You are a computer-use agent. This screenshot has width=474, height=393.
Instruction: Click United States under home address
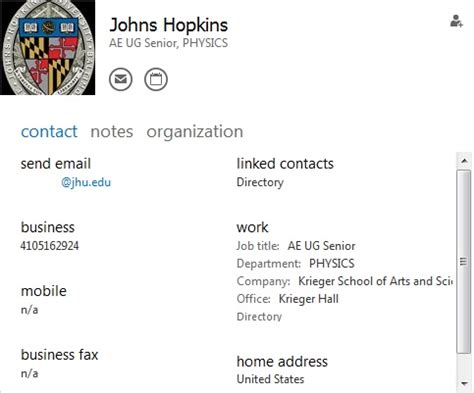[270, 379]
